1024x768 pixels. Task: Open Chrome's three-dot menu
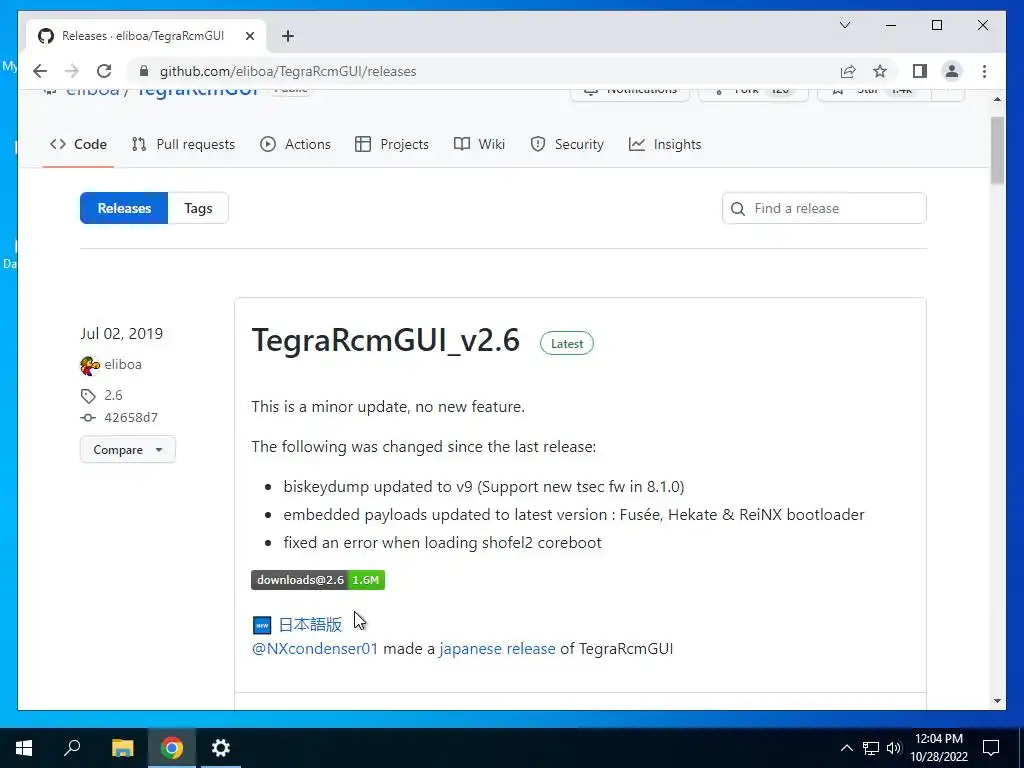(x=984, y=71)
